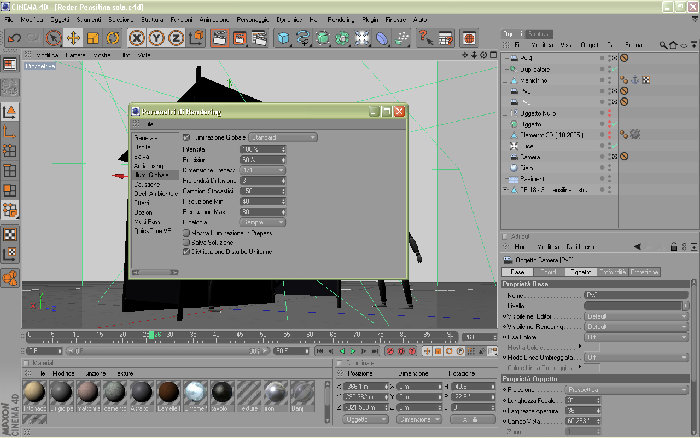This screenshot has width=700, height=438.
Task: Open the Standard mode dropdown
Action: (283, 138)
